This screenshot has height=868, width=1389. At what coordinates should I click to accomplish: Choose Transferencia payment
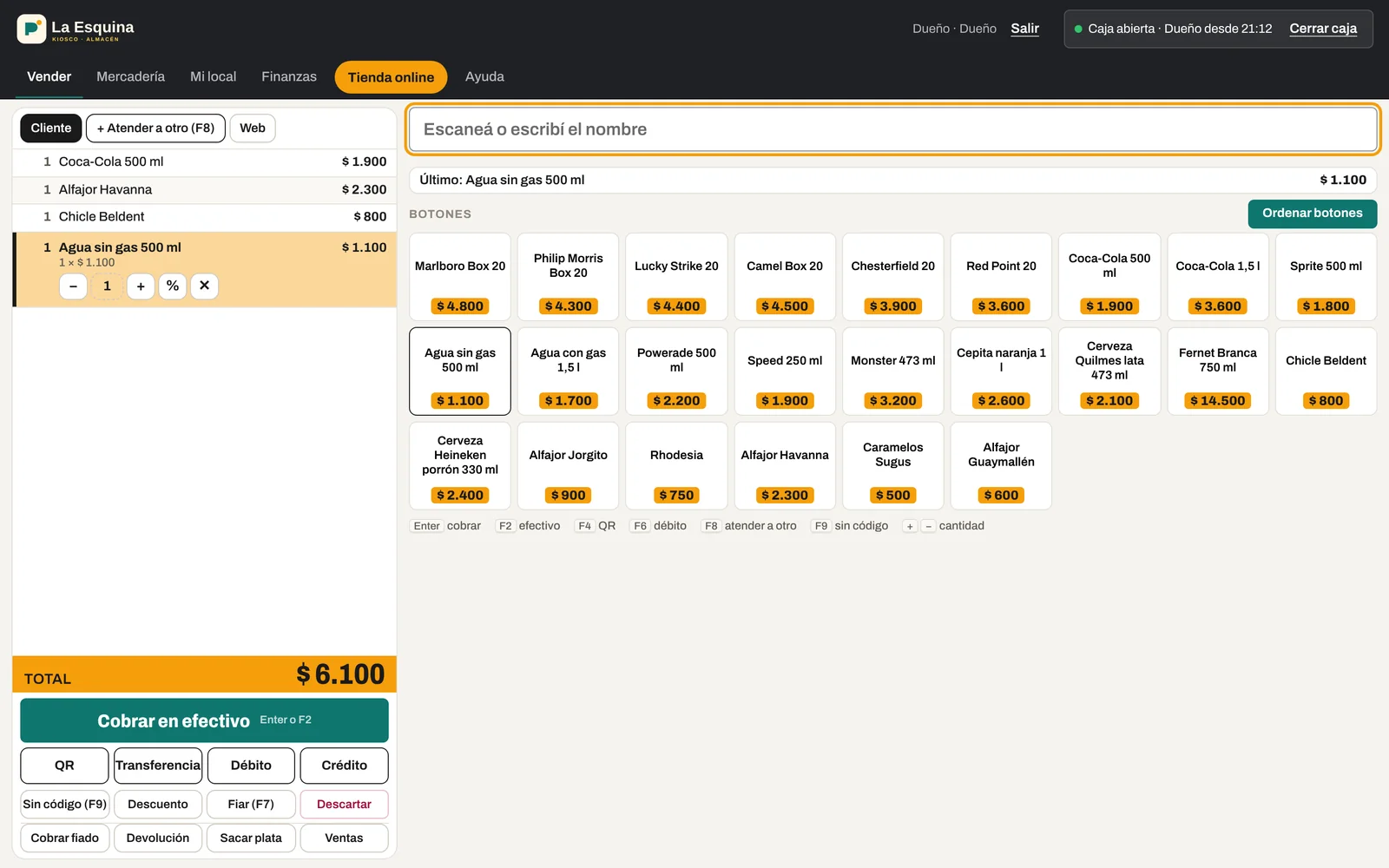[x=158, y=766]
